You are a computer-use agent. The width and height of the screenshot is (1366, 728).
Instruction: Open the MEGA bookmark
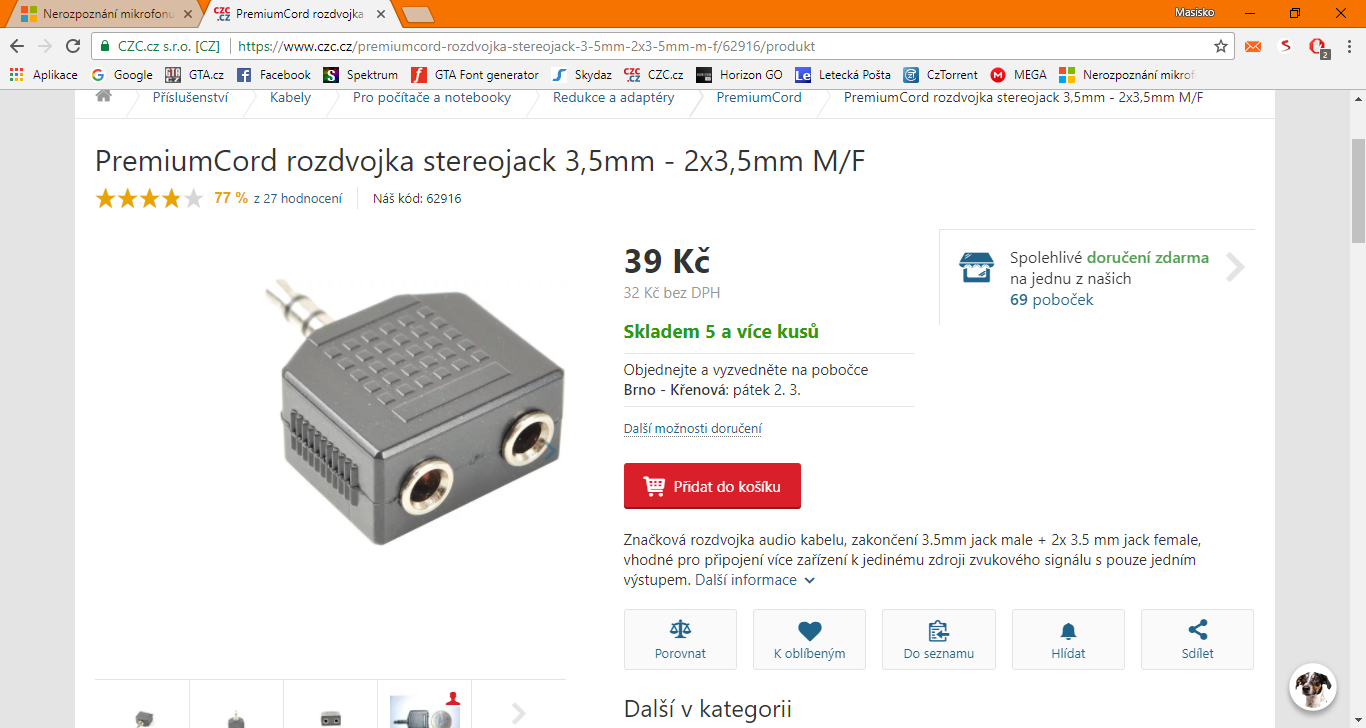[1018, 75]
